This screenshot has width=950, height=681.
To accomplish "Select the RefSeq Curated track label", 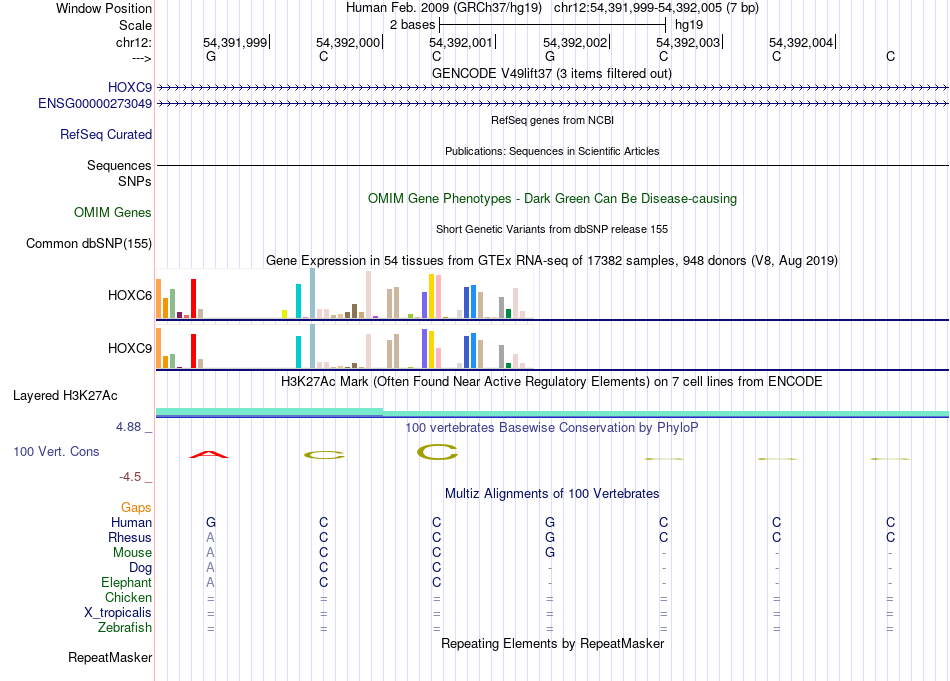I will click(x=106, y=135).
